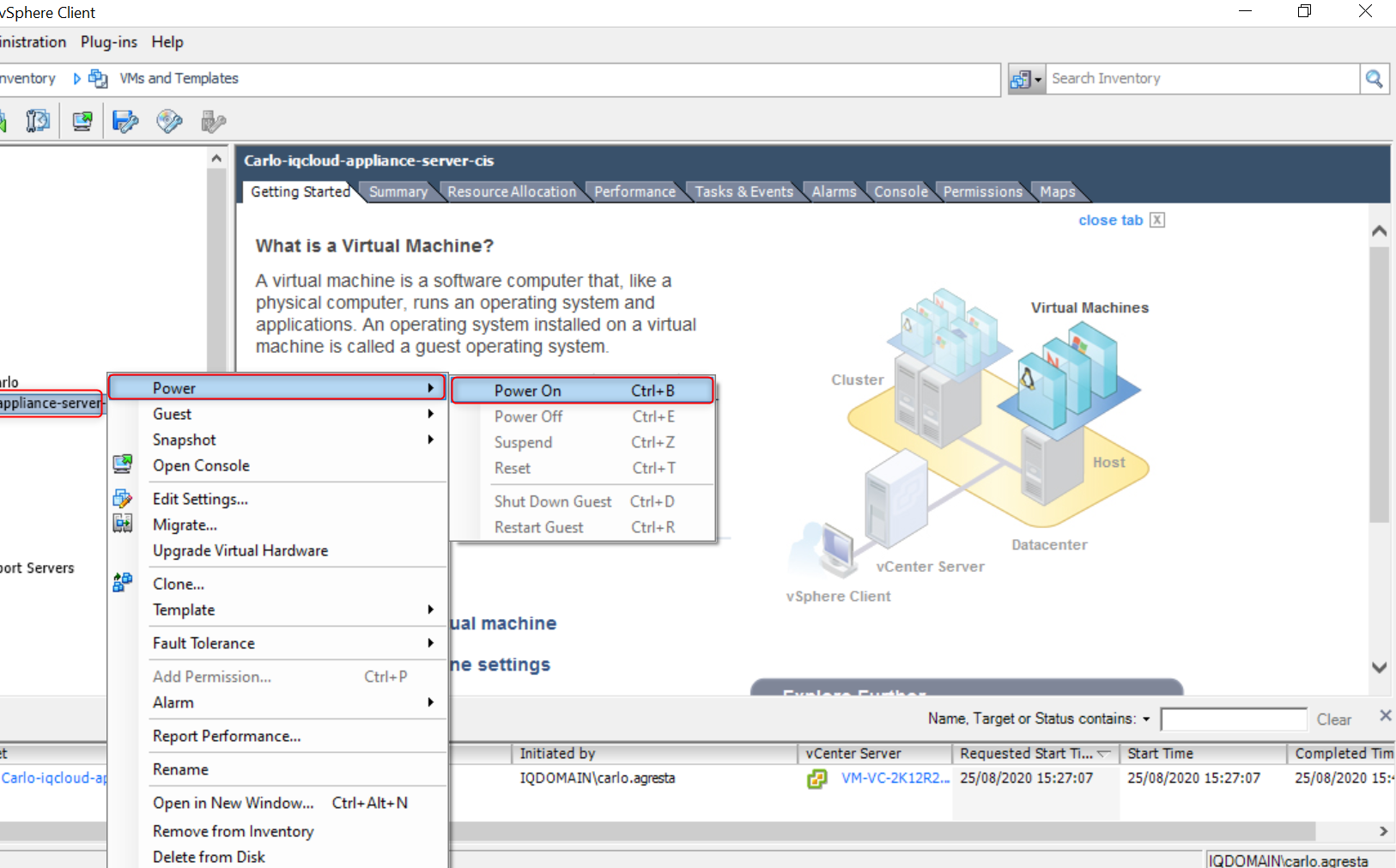Click the Migrate menu icon
The width and height of the screenshot is (1396, 868).
tap(123, 523)
